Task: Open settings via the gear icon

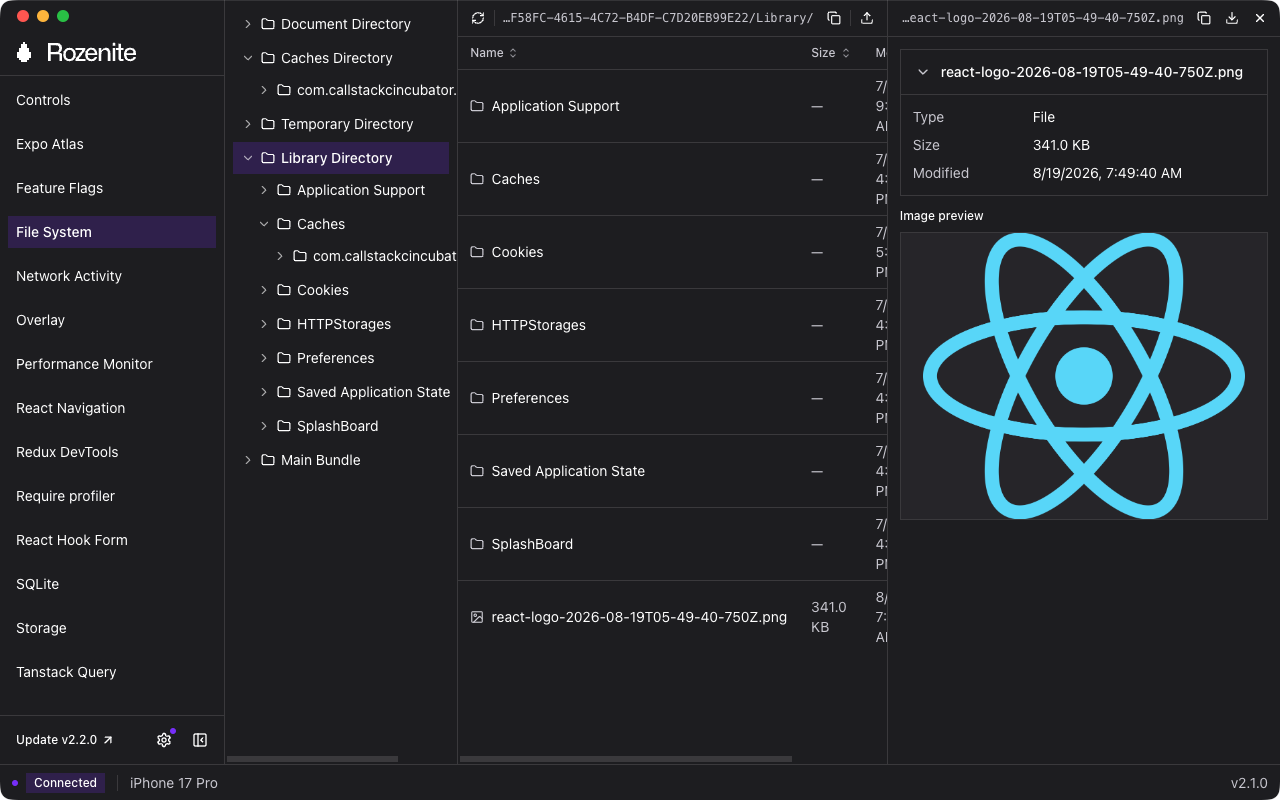Action: click(164, 740)
